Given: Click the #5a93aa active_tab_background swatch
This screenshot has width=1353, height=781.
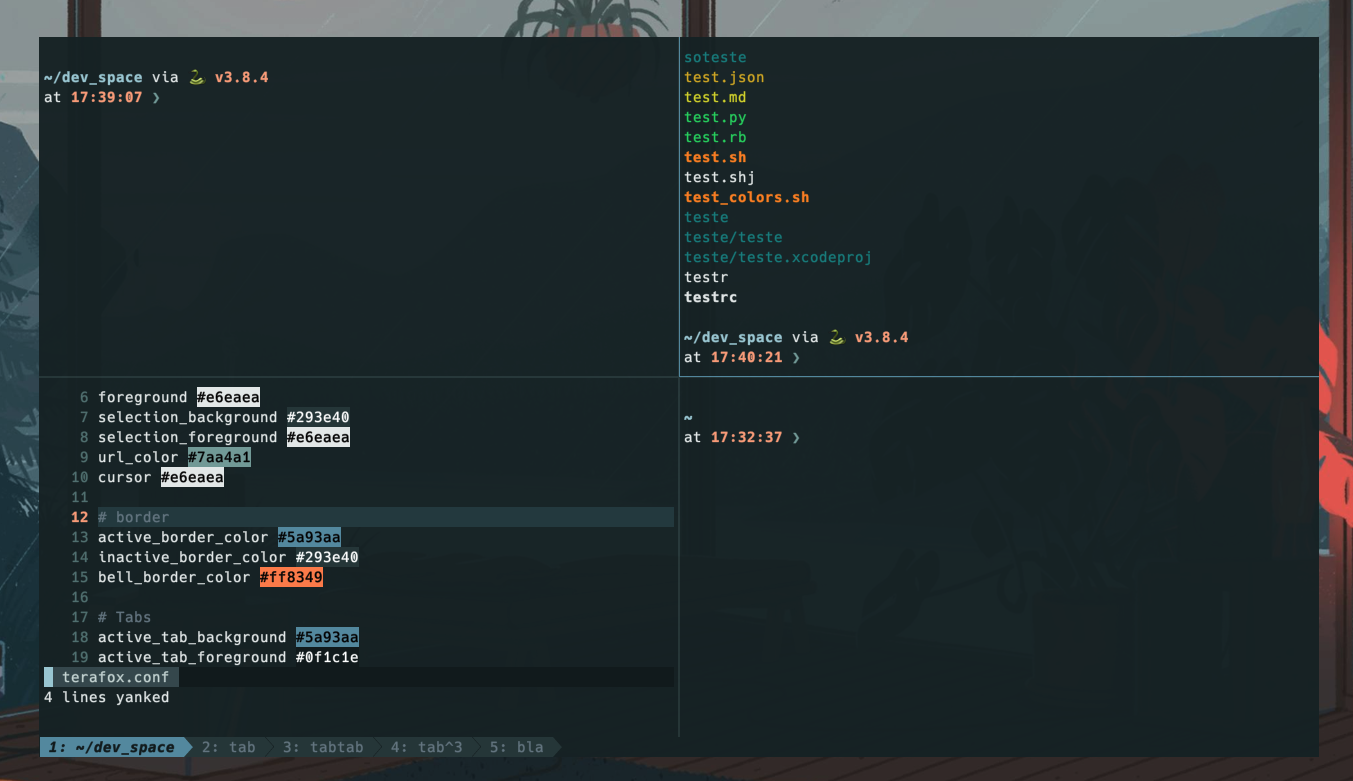Looking at the screenshot, I should tap(327, 636).
